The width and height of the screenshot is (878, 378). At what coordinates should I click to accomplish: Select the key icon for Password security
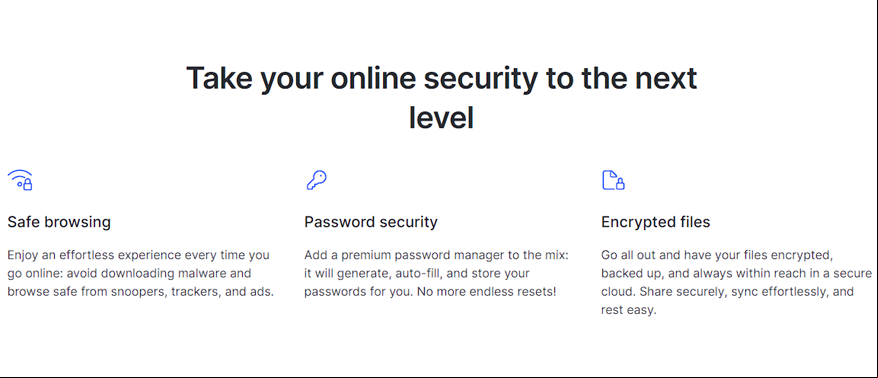[316, 180]
